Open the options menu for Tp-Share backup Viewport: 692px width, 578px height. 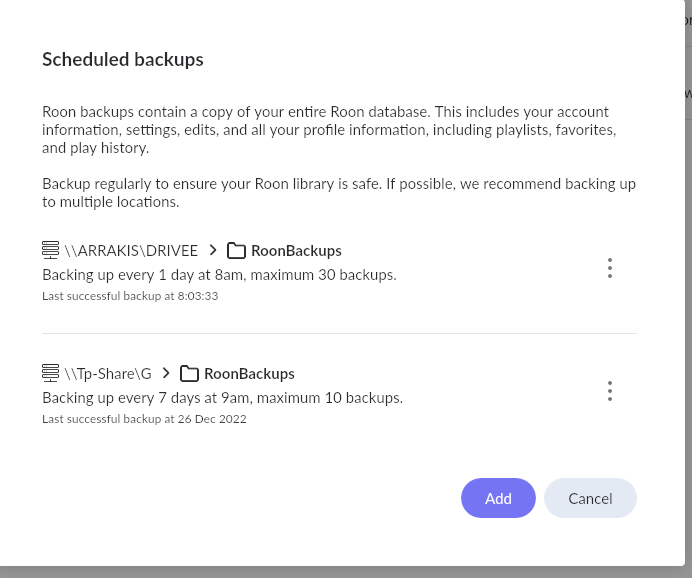point(609,391)
